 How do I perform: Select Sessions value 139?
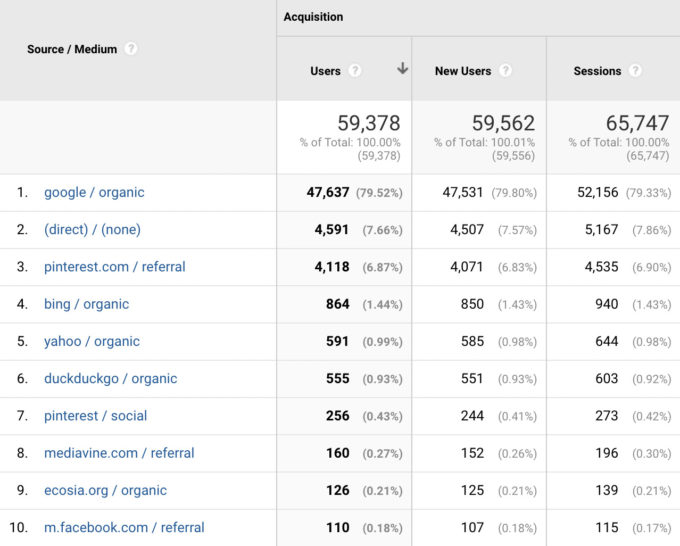pyautogui.click(x=607, y=490)
